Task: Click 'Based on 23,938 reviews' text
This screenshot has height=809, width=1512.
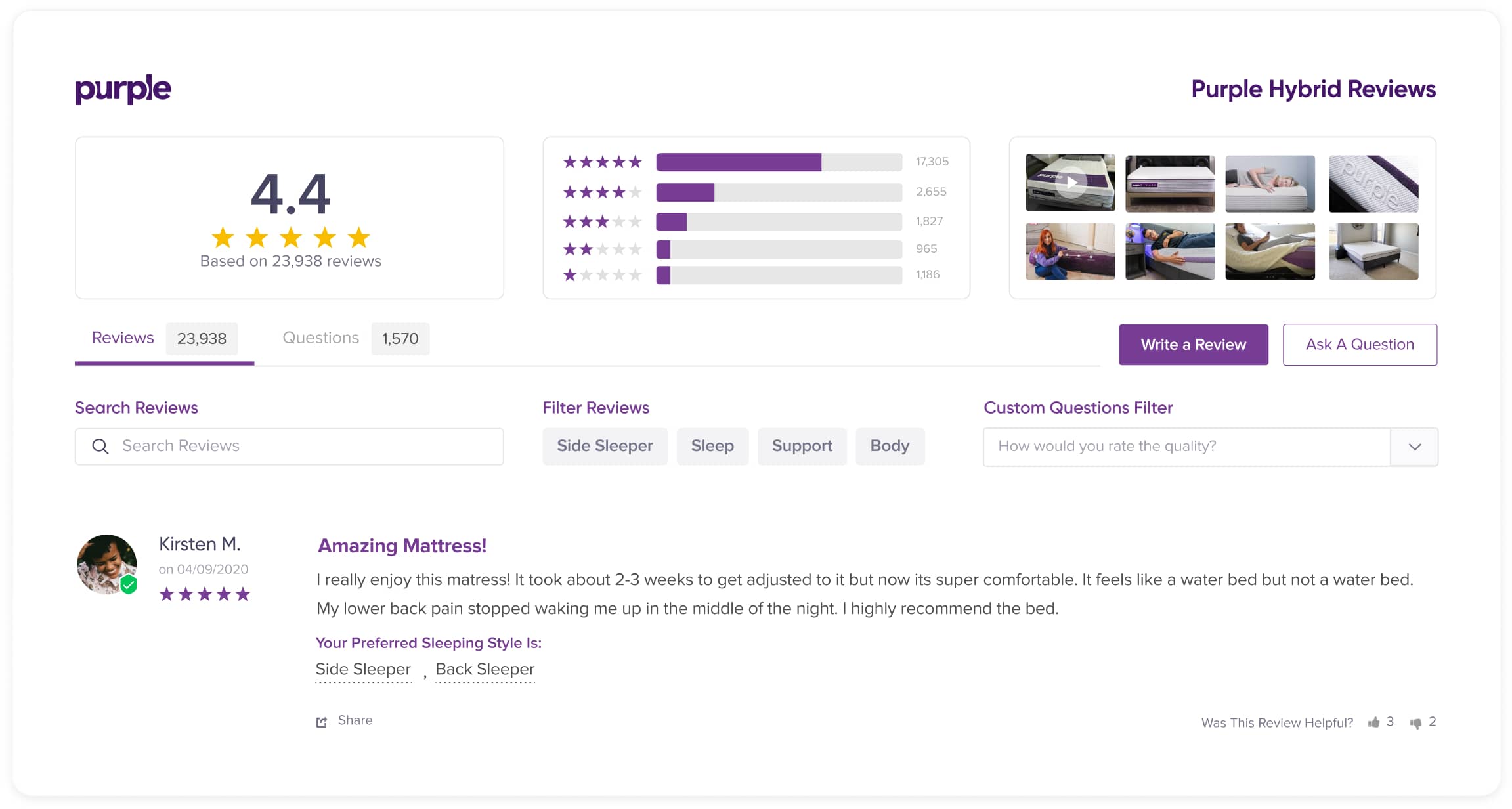Action: pos(290,261)
